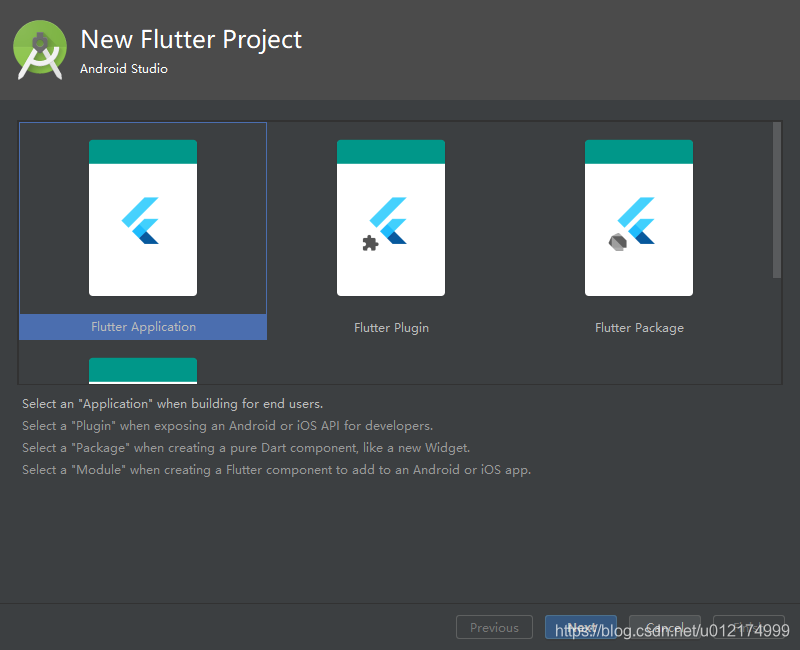Click the Flutter Package label

click(639, 328)
